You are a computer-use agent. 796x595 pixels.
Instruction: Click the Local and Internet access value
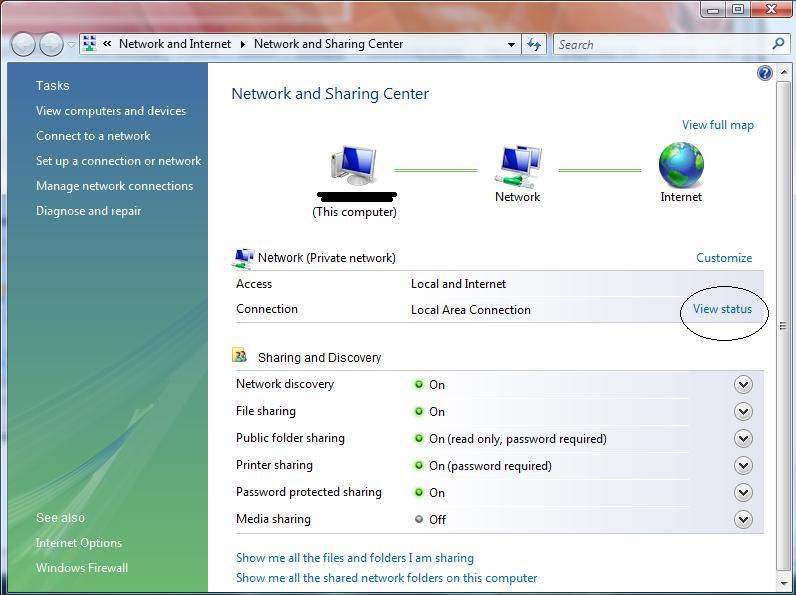458,284
